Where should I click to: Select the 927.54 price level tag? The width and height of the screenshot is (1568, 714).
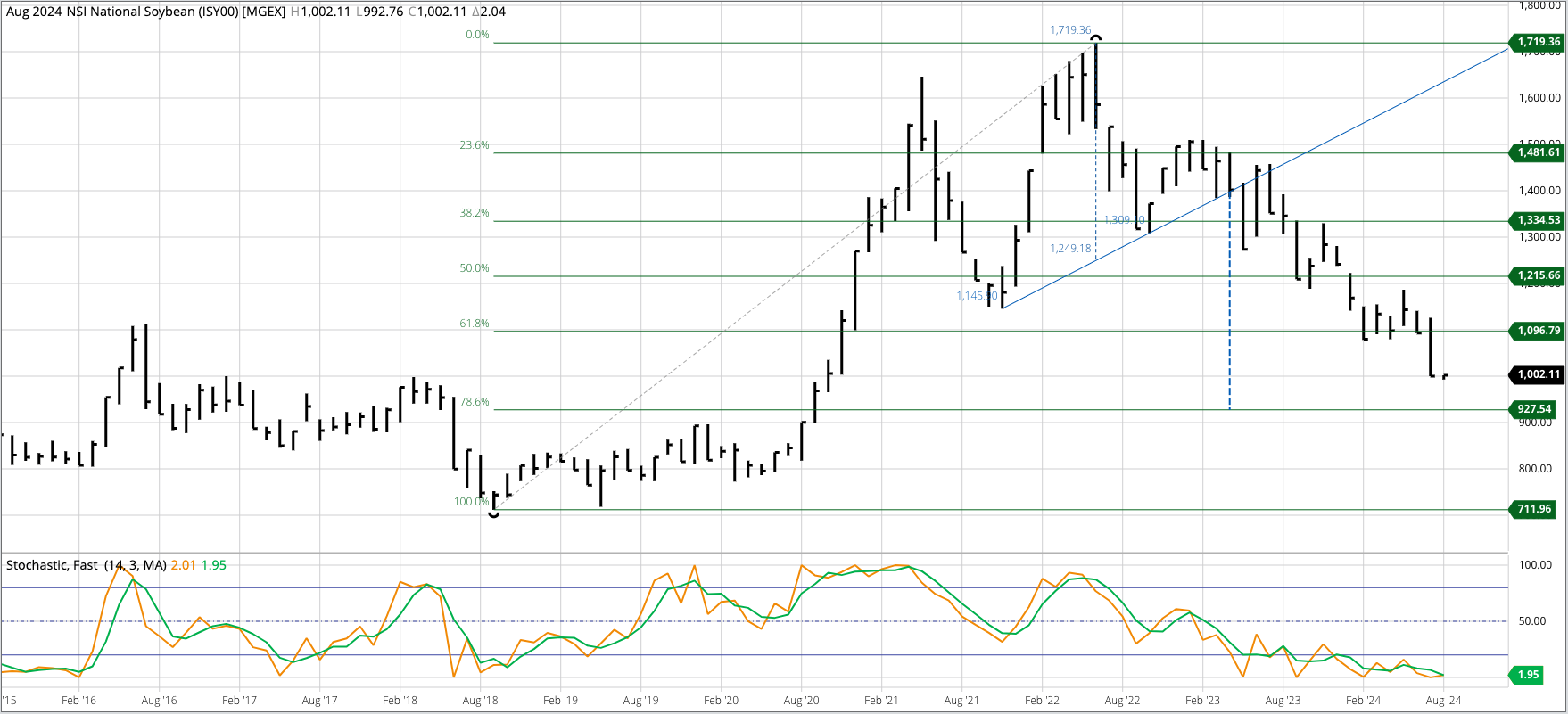coord(1534,409)
